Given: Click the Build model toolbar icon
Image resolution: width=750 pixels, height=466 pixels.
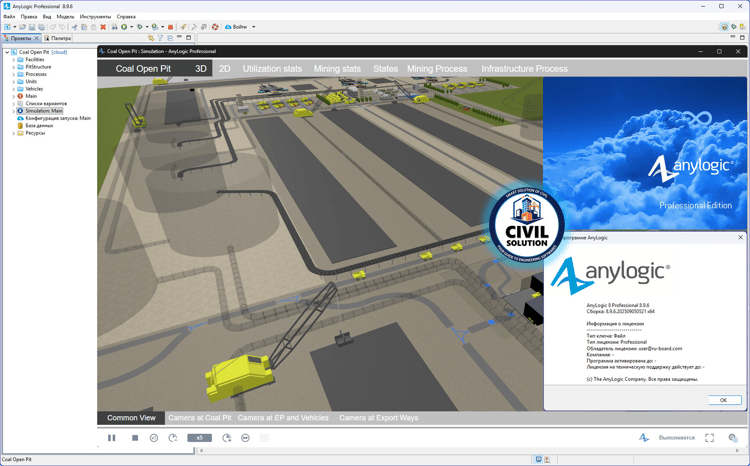Looking at the screenshot, I should 114,27.
